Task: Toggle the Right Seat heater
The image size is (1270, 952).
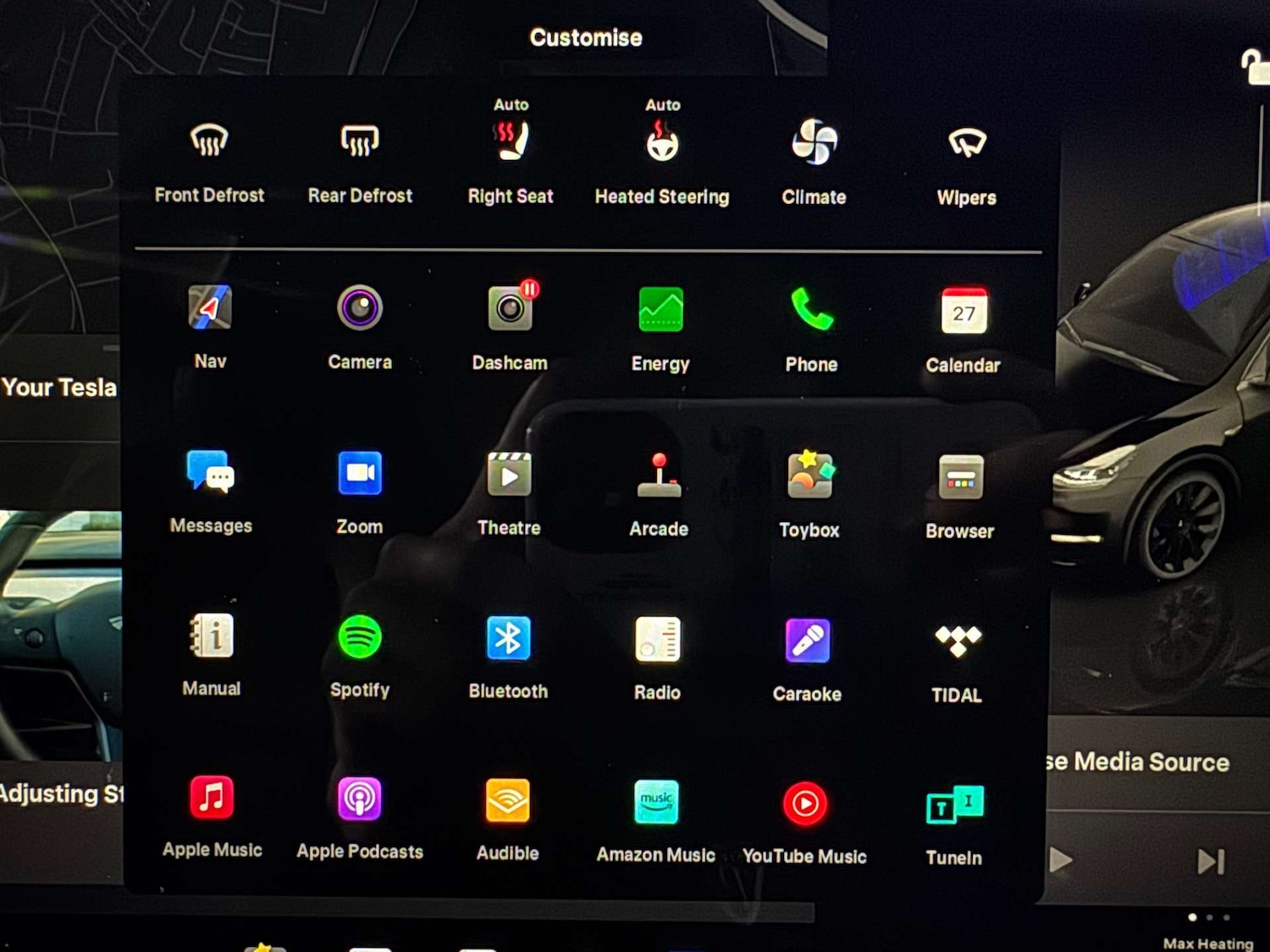Action: 511,141
